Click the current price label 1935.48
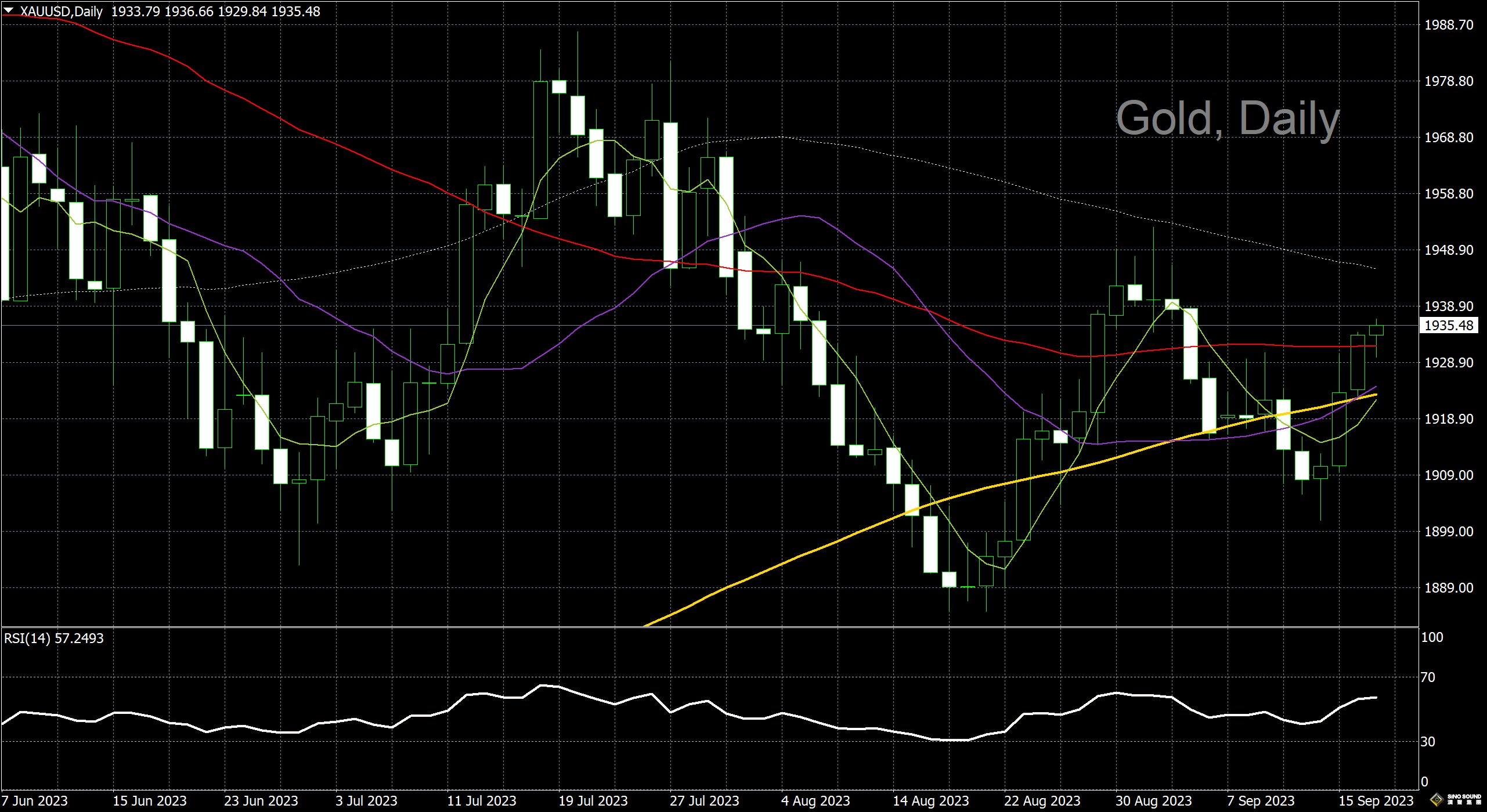This screenshot has height=812, width=1487. [x=1449, y=326]
